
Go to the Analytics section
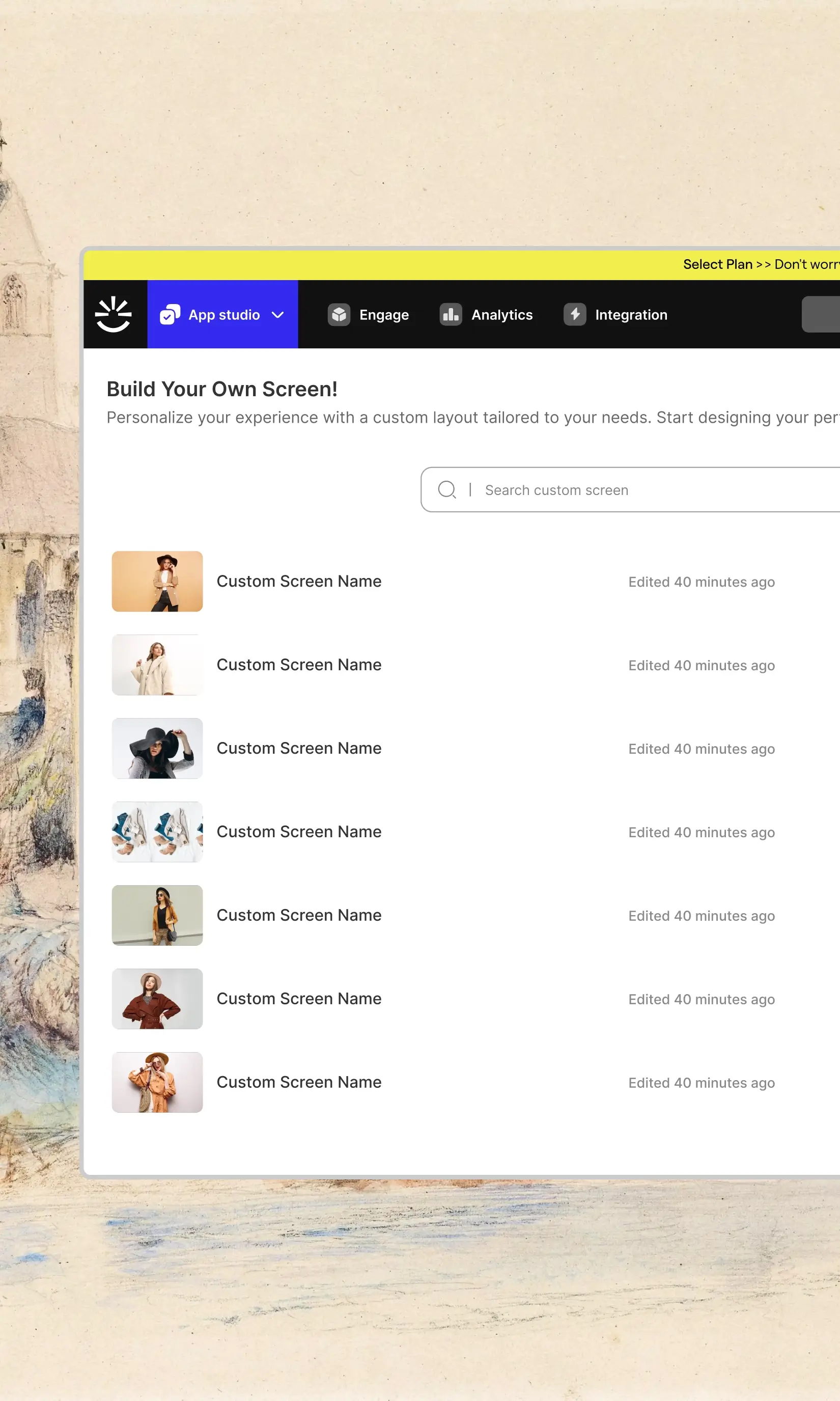(x=486, y=314)
